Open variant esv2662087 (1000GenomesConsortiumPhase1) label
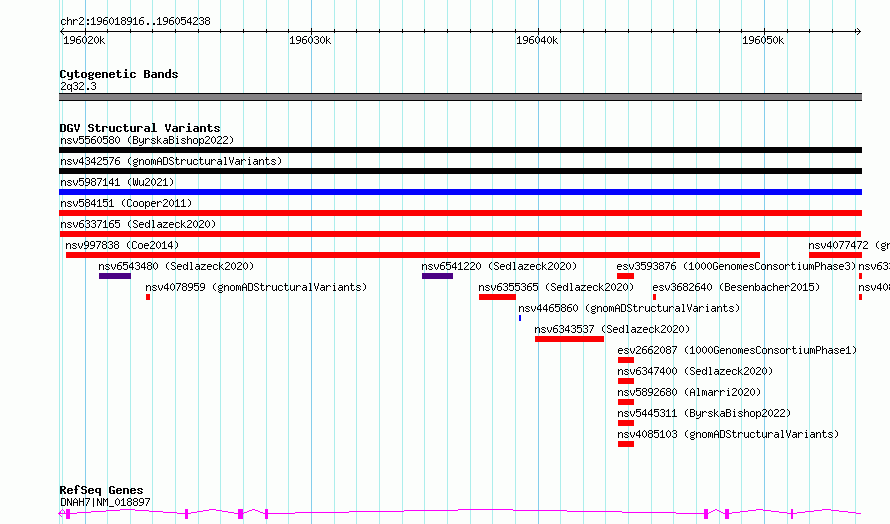This screenshot has height=524, width=890. coord(737,350)
